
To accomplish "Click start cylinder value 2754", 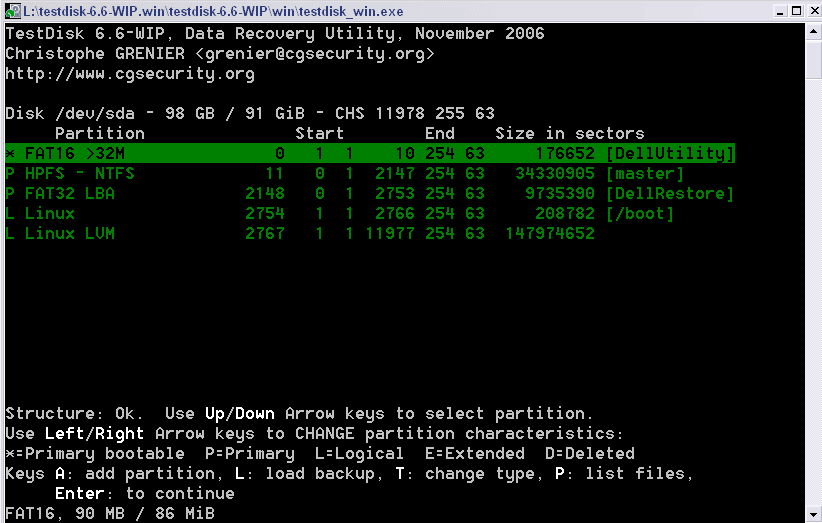I will pyautogui.click(x=265, y=213).
